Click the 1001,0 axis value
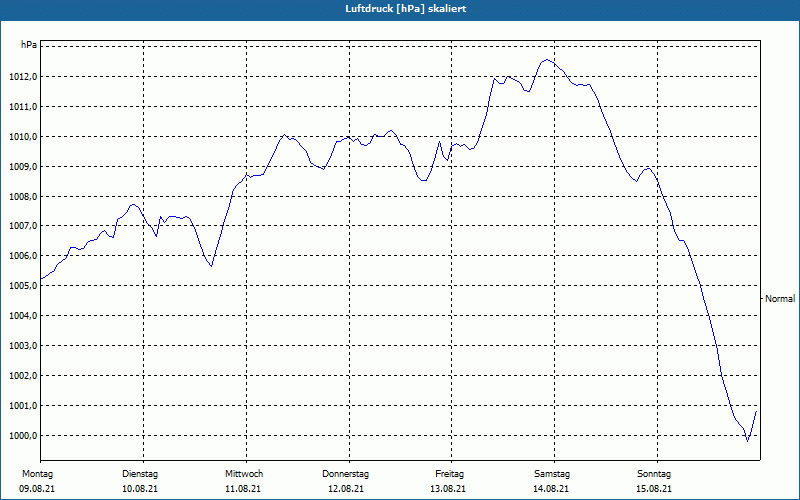The image size is (800, 500). point(23,406)
